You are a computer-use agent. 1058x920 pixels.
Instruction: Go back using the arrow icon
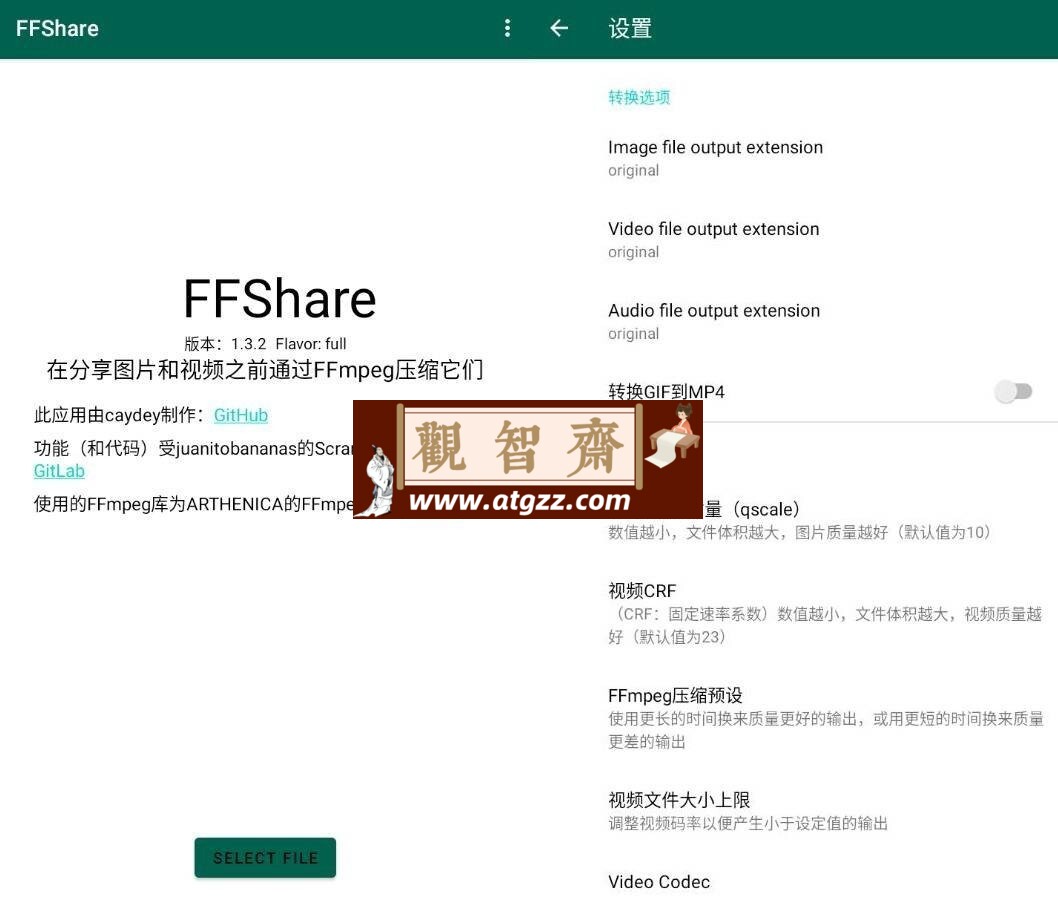[559, 28]
